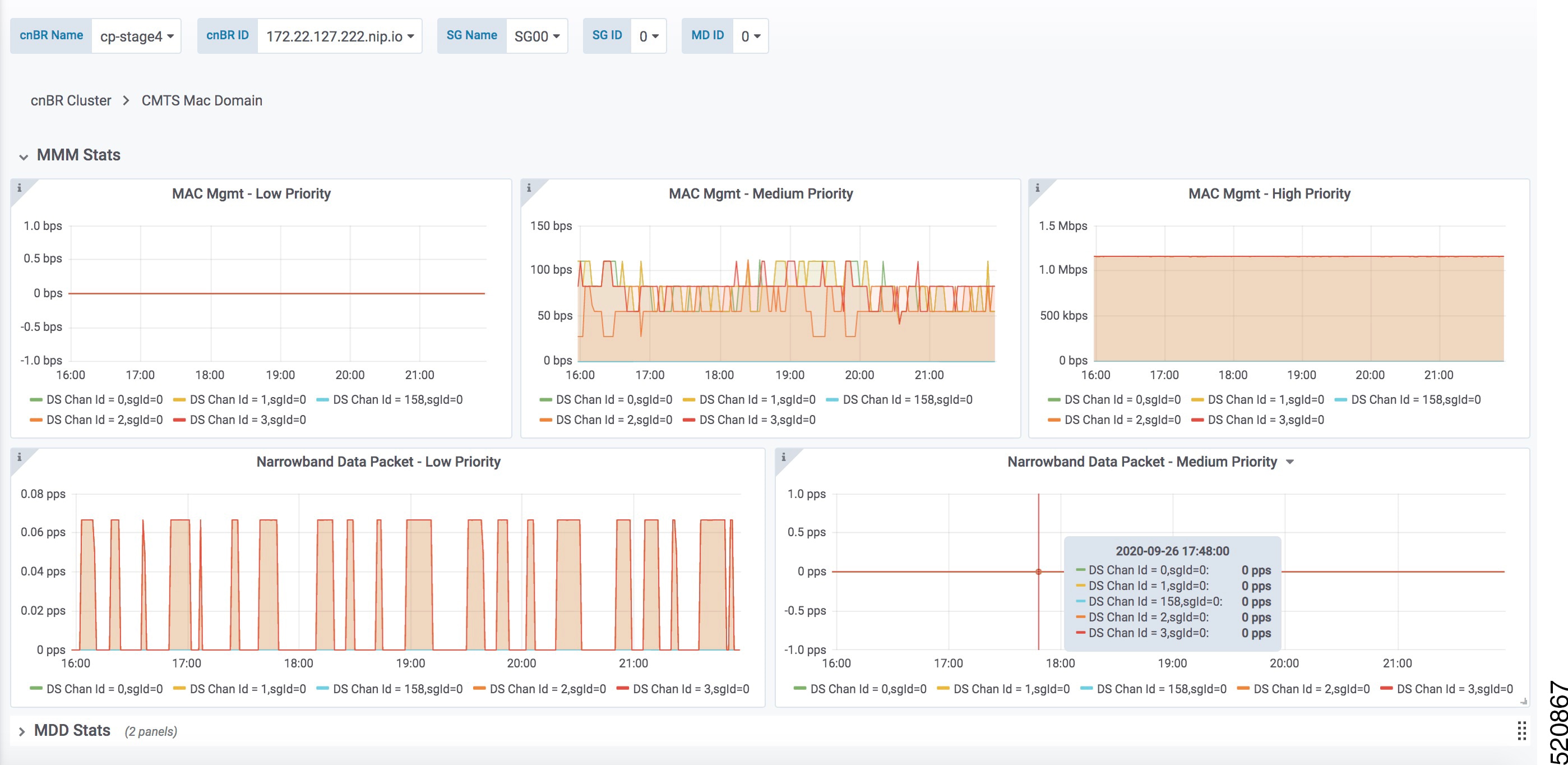Toggle DS Chan Id = 3 in High Priority MAC legend
Screen dimensions: 1568x765
point(1265,420)
